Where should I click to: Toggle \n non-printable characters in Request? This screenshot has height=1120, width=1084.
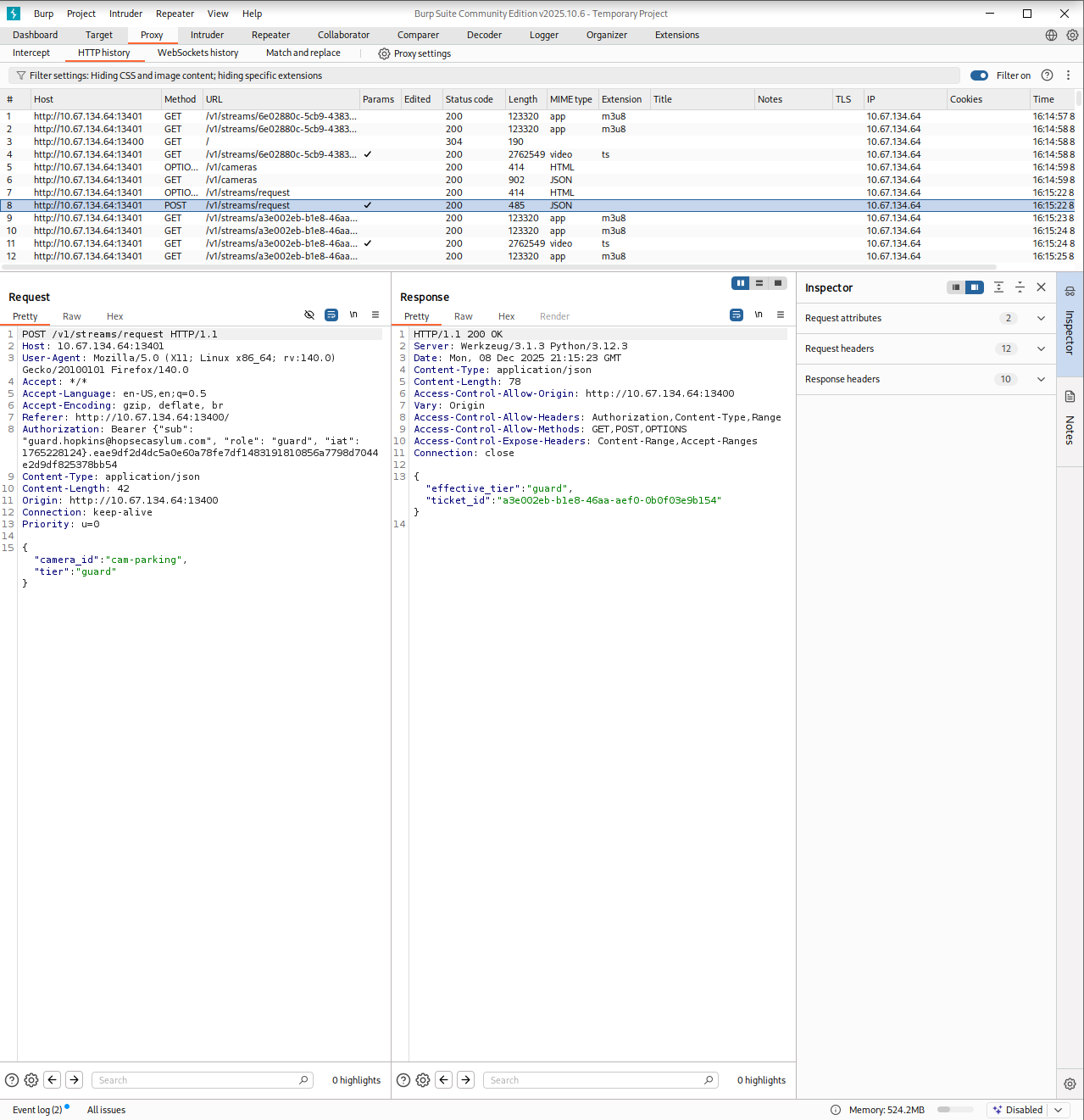pyautogui.click(x=353, y=315)
